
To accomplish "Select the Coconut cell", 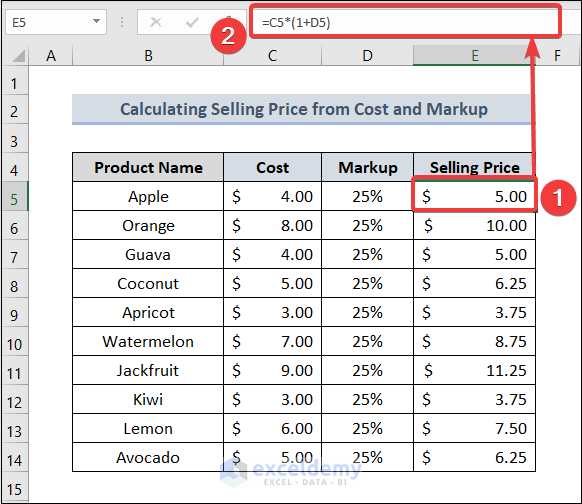I will click(x=148, y=283).
